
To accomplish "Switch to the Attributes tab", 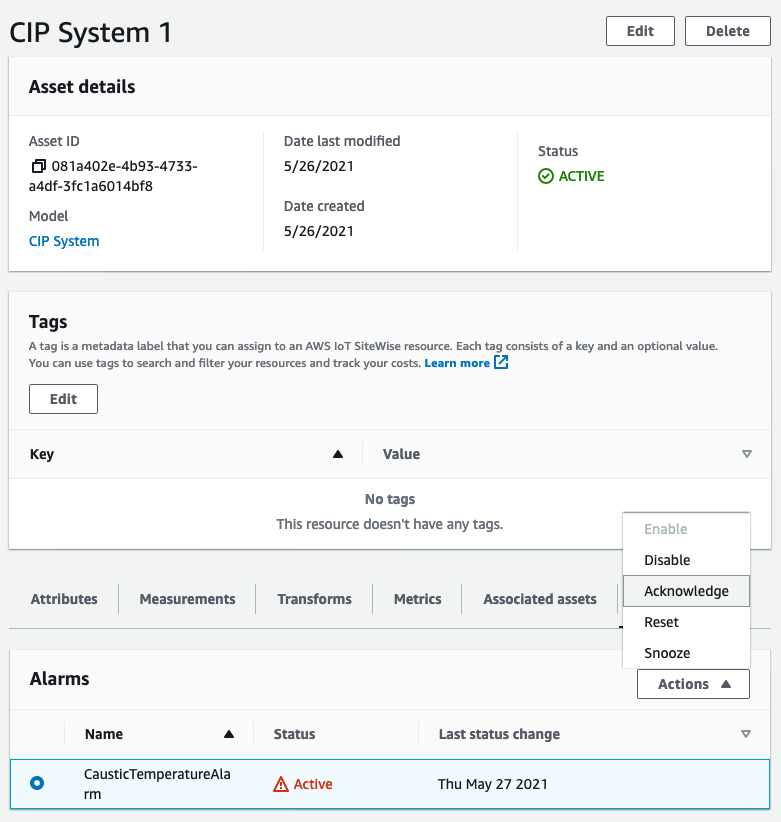I will [64, 599].
